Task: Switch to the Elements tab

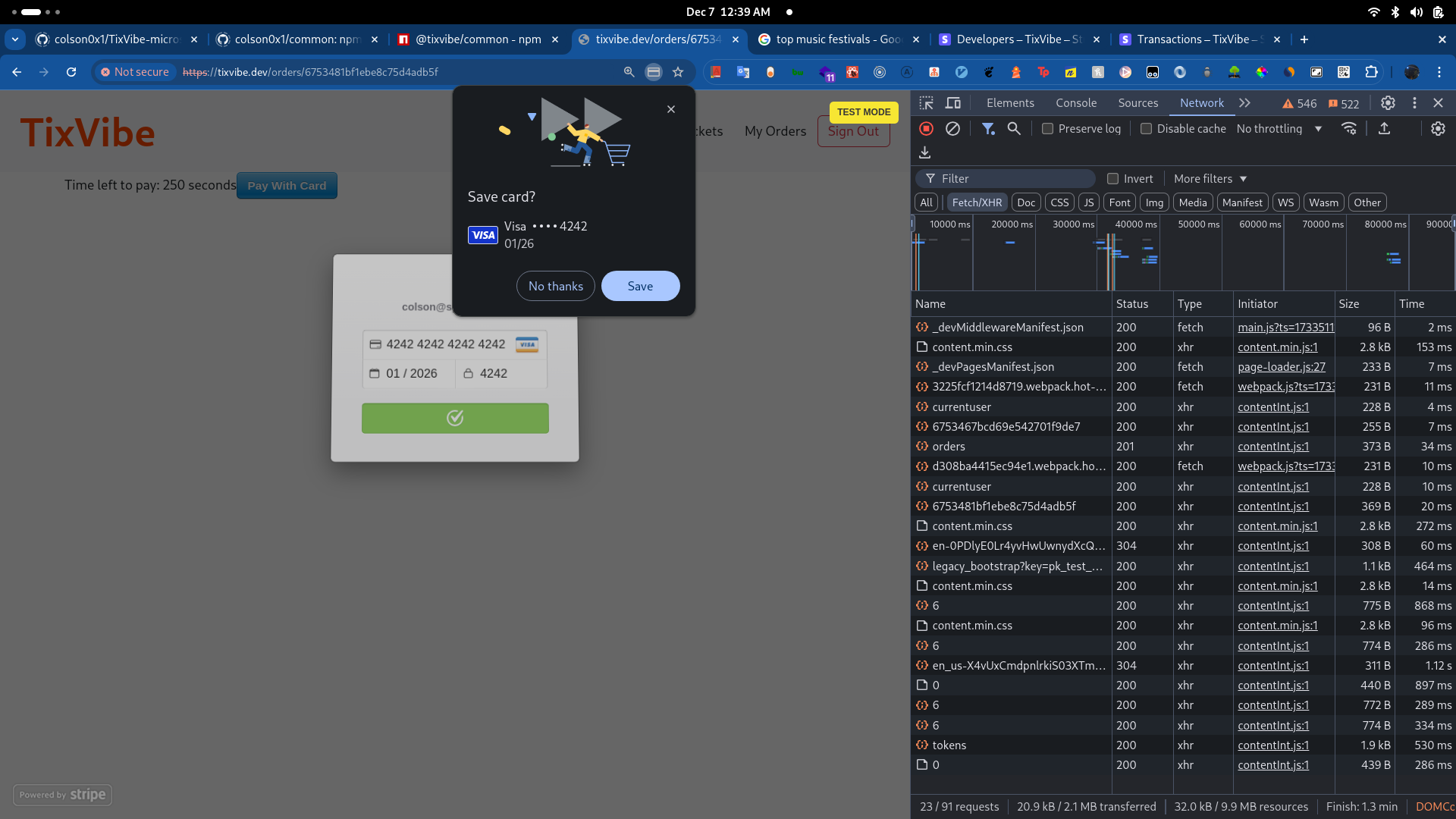Action: [1010, 103]
